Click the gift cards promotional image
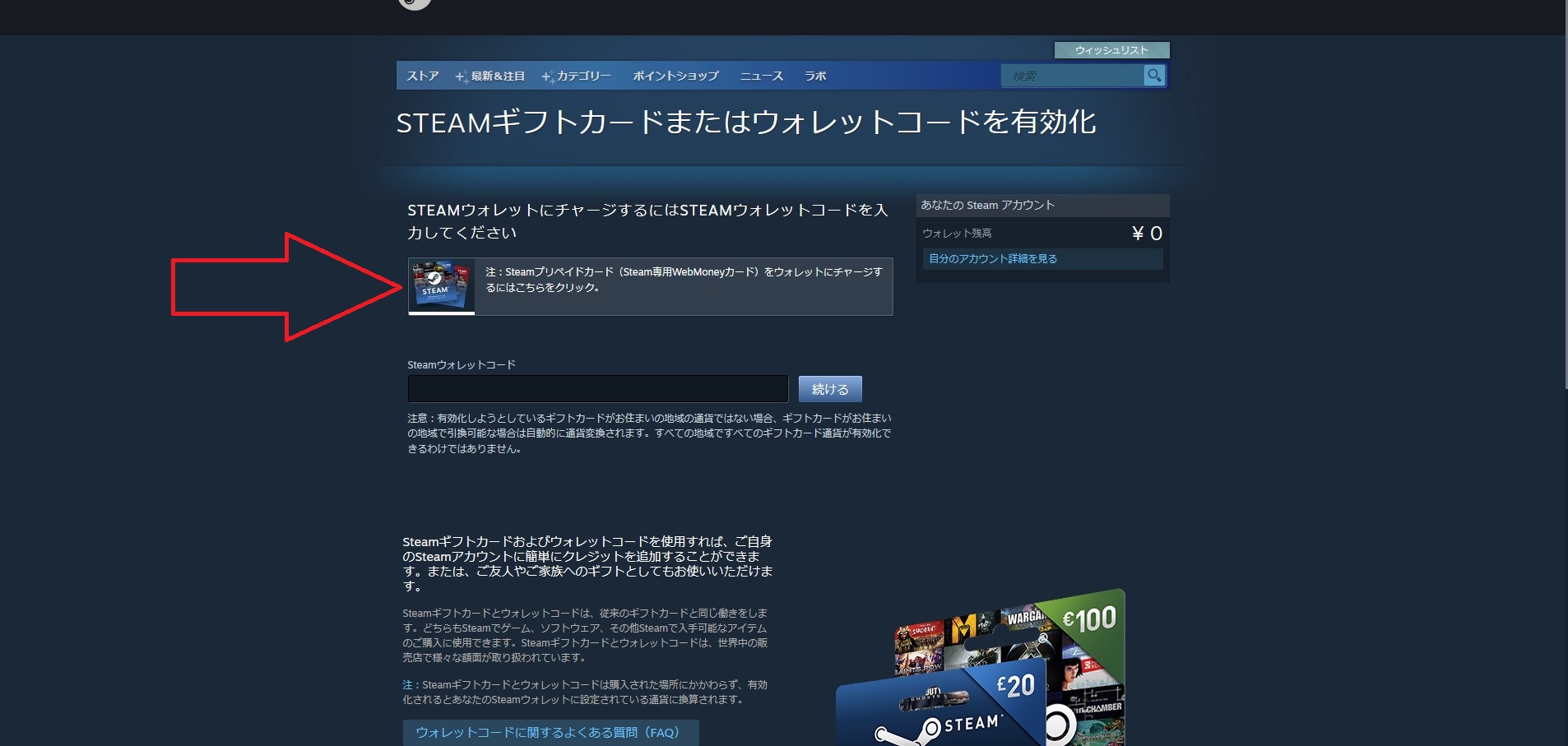Screen dimensions: 1568x746 (981, 668)
